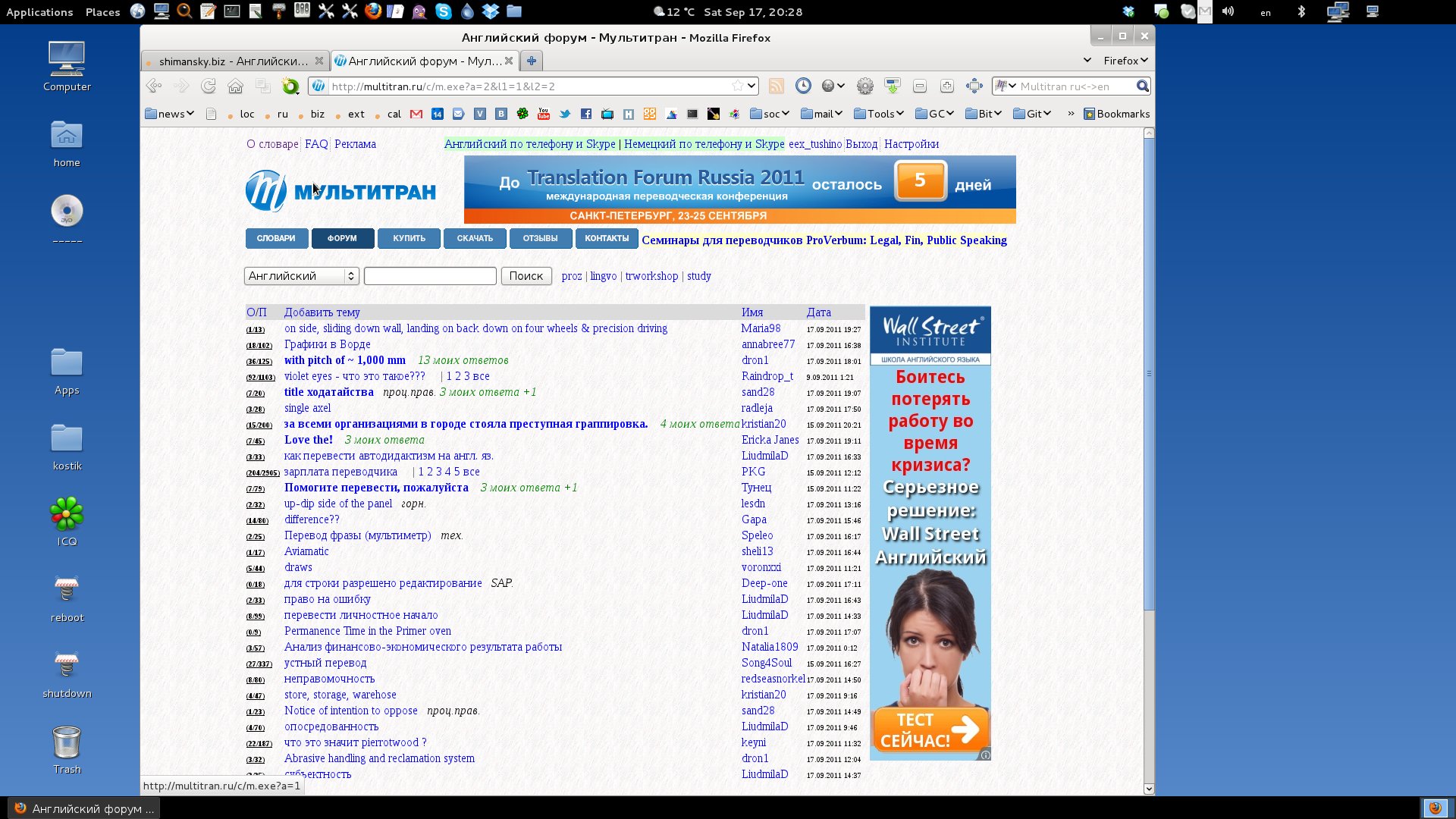Open the Firefox menu dropdown

(1125, 61)
